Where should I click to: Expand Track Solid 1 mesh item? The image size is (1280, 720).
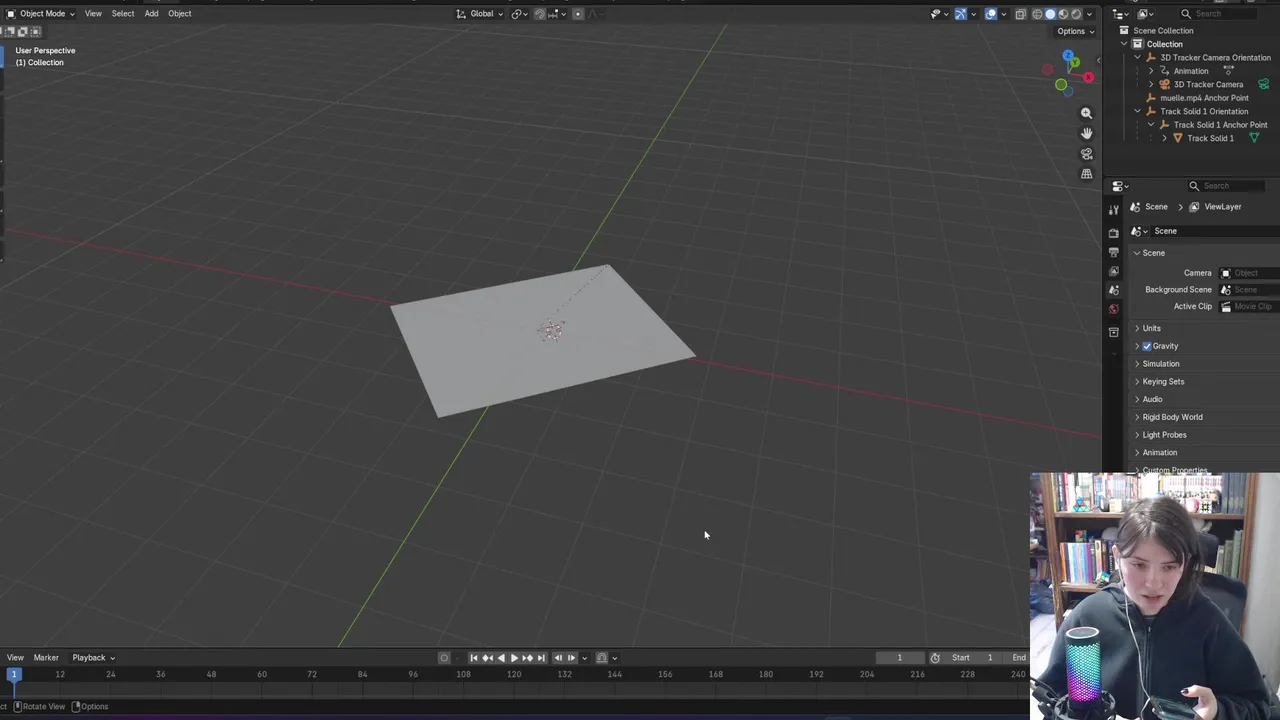click(x=1164, y=138)
